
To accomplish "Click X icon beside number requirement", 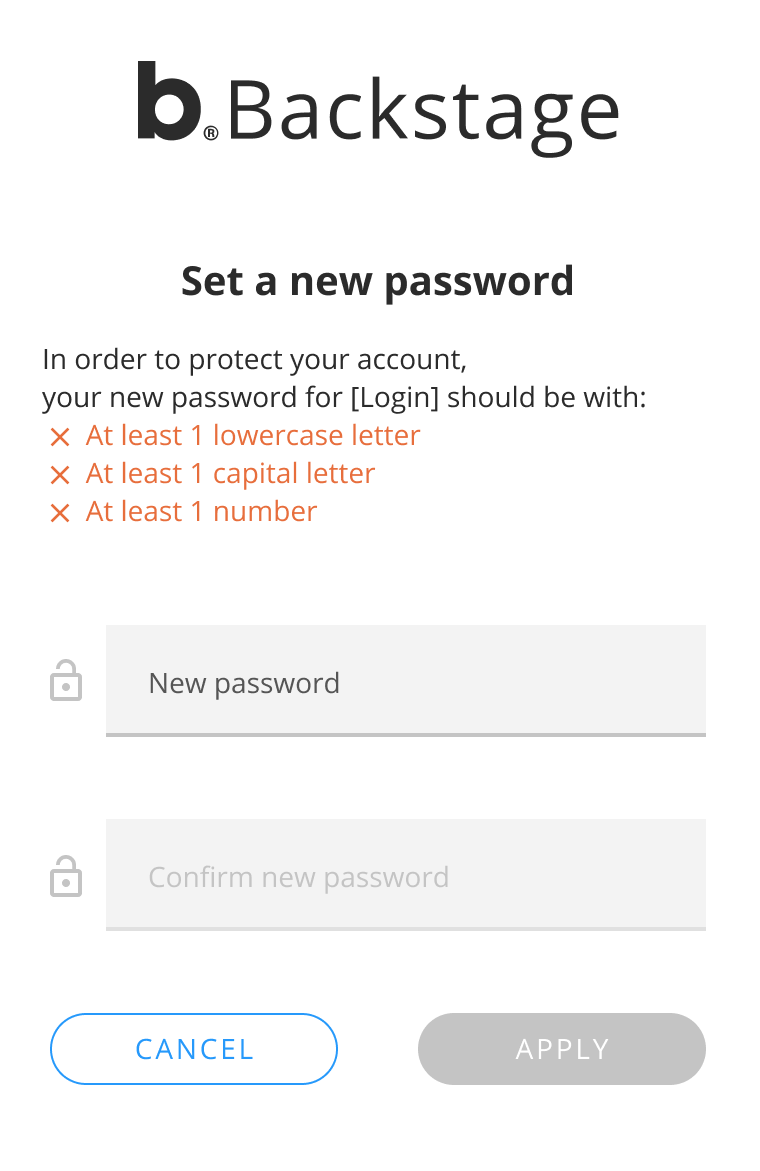I will click(x=60, y=513).
